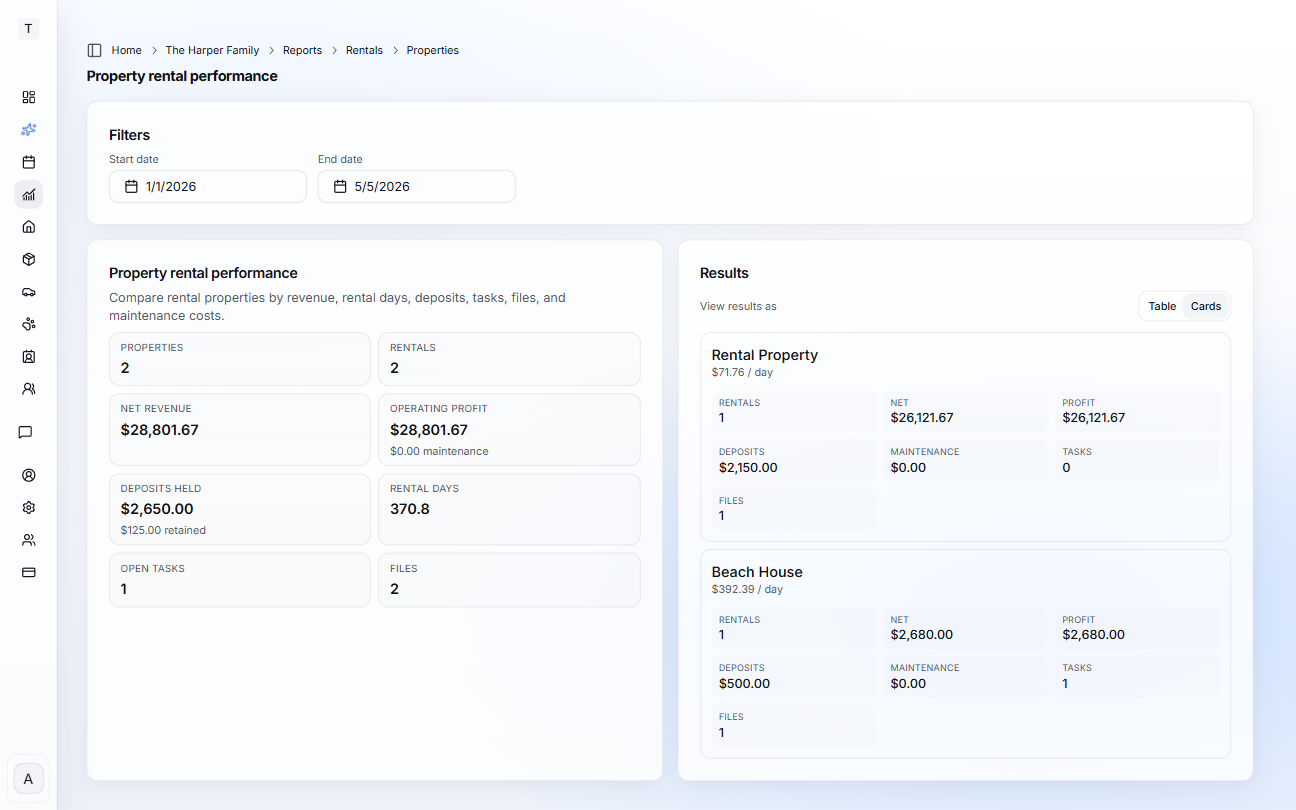Click the calendar icon in Start date field
1296x810 pixels.
click(x=131, y=186)
